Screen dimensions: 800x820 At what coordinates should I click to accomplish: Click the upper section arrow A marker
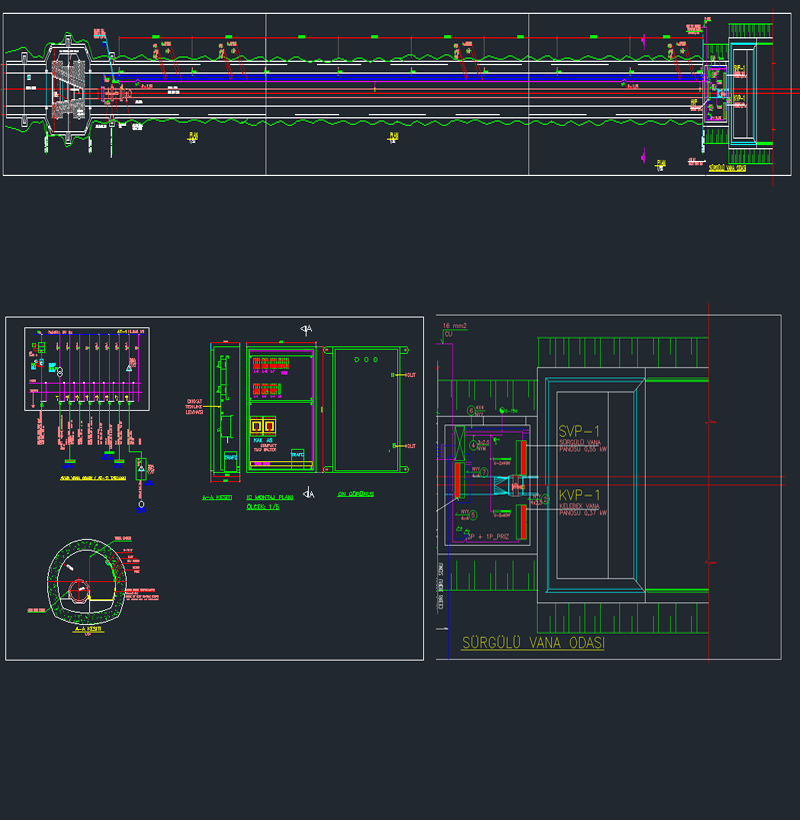(306, 328)
